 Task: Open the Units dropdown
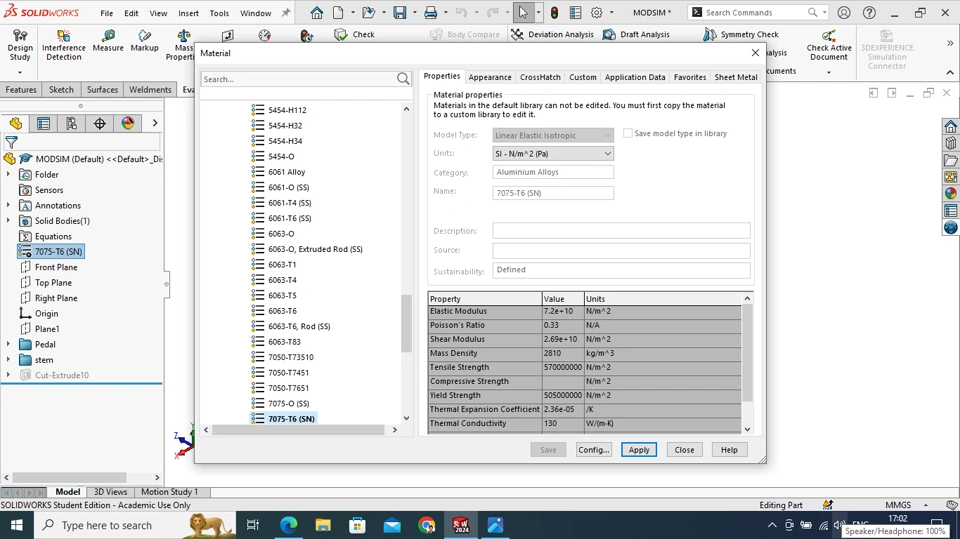point(553,154)
